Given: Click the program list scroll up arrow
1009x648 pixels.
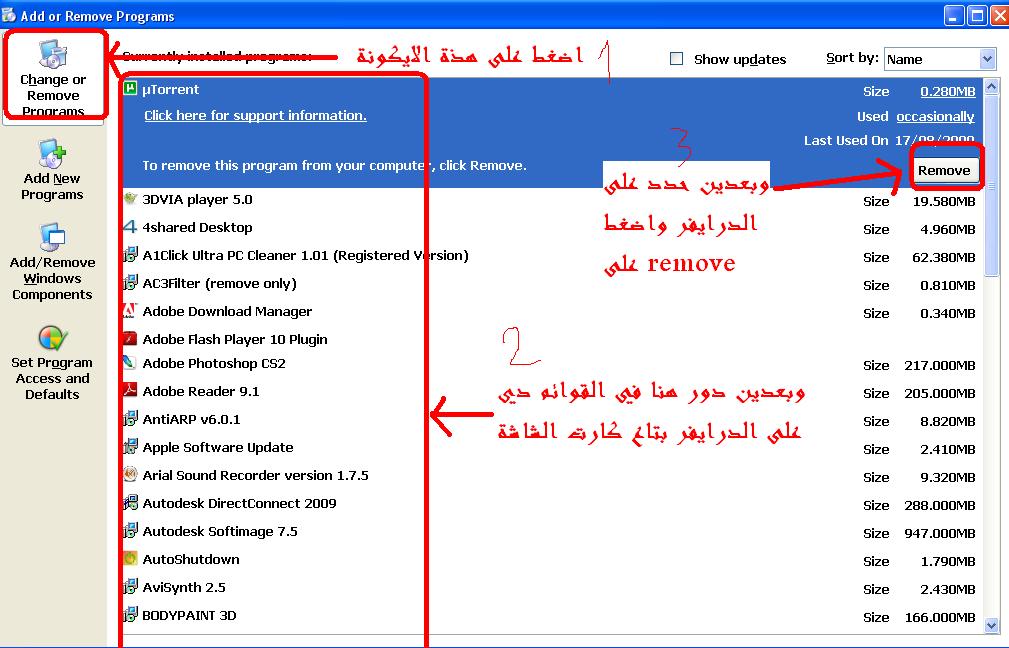Looking at the screenshot, I should pos(991,86).
